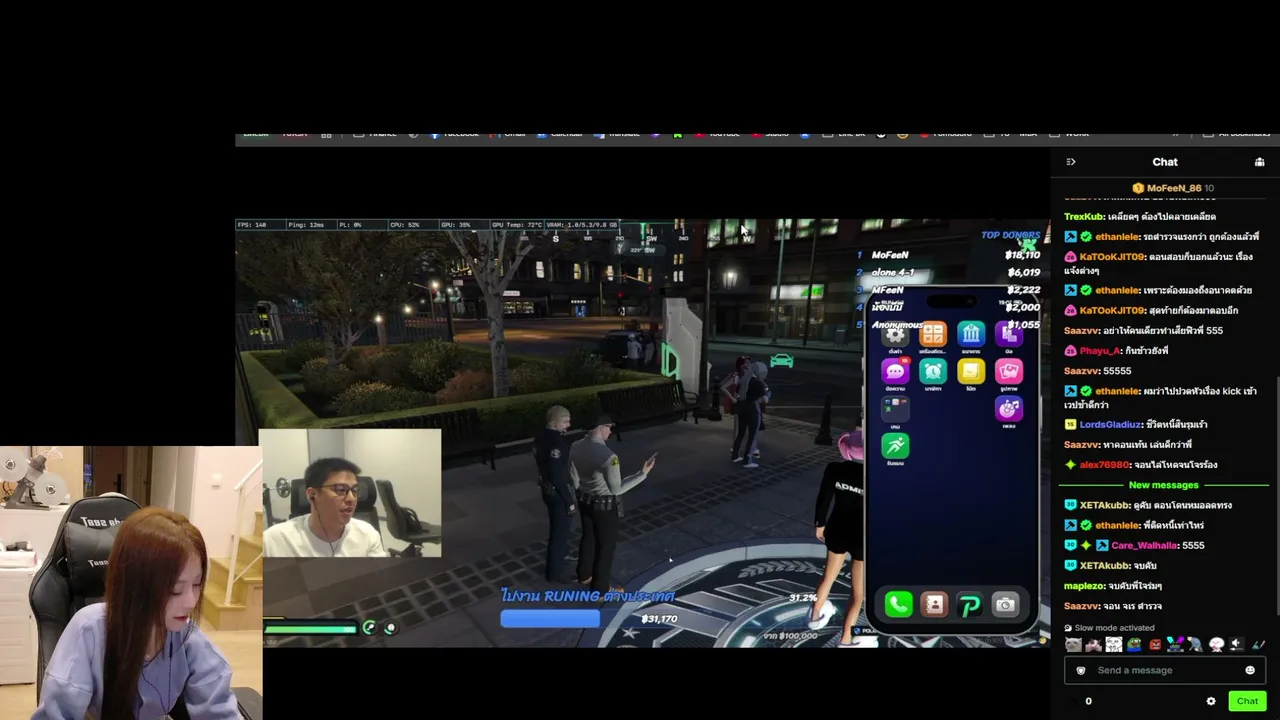The height and width of the screenshot is (720, 1280).
Task: Click the "$18,110" top donor amount
Action: [x=1022, y=255]
